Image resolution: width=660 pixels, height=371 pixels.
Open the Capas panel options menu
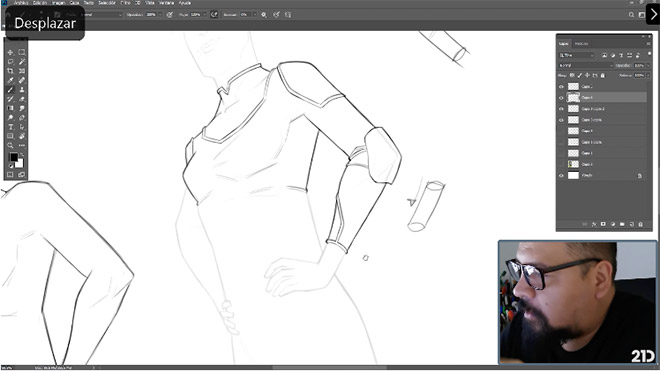(649, 44)
